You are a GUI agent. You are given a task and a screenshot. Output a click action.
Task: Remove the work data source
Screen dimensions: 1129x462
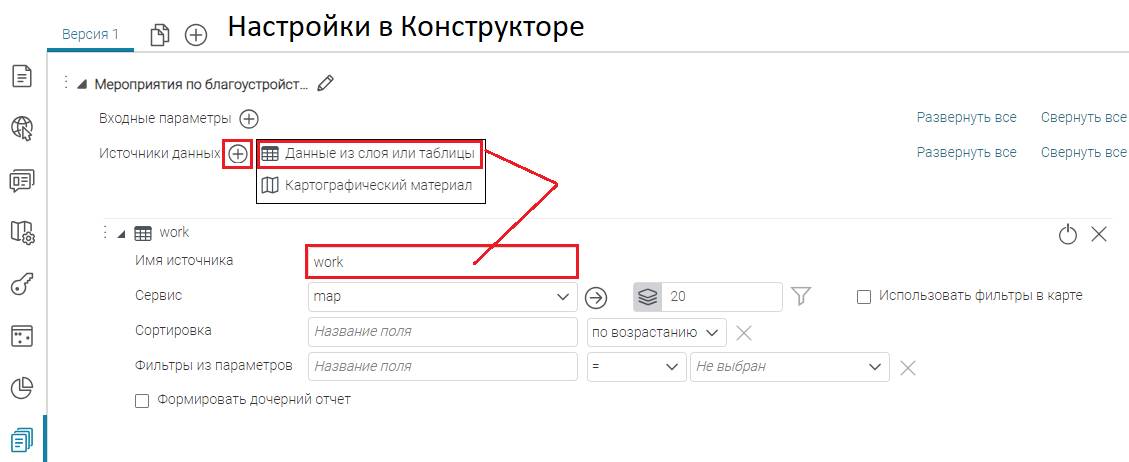pos(1099,234)
